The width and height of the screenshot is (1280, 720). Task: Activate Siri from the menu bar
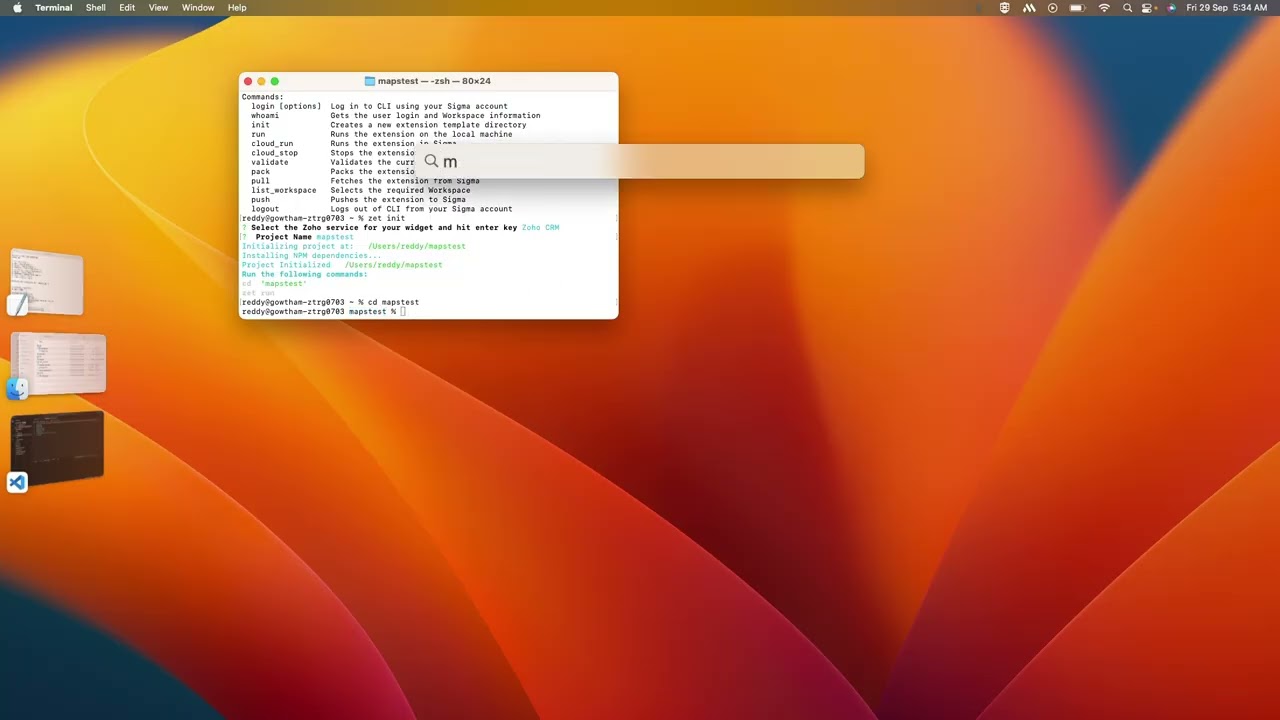1171,7
